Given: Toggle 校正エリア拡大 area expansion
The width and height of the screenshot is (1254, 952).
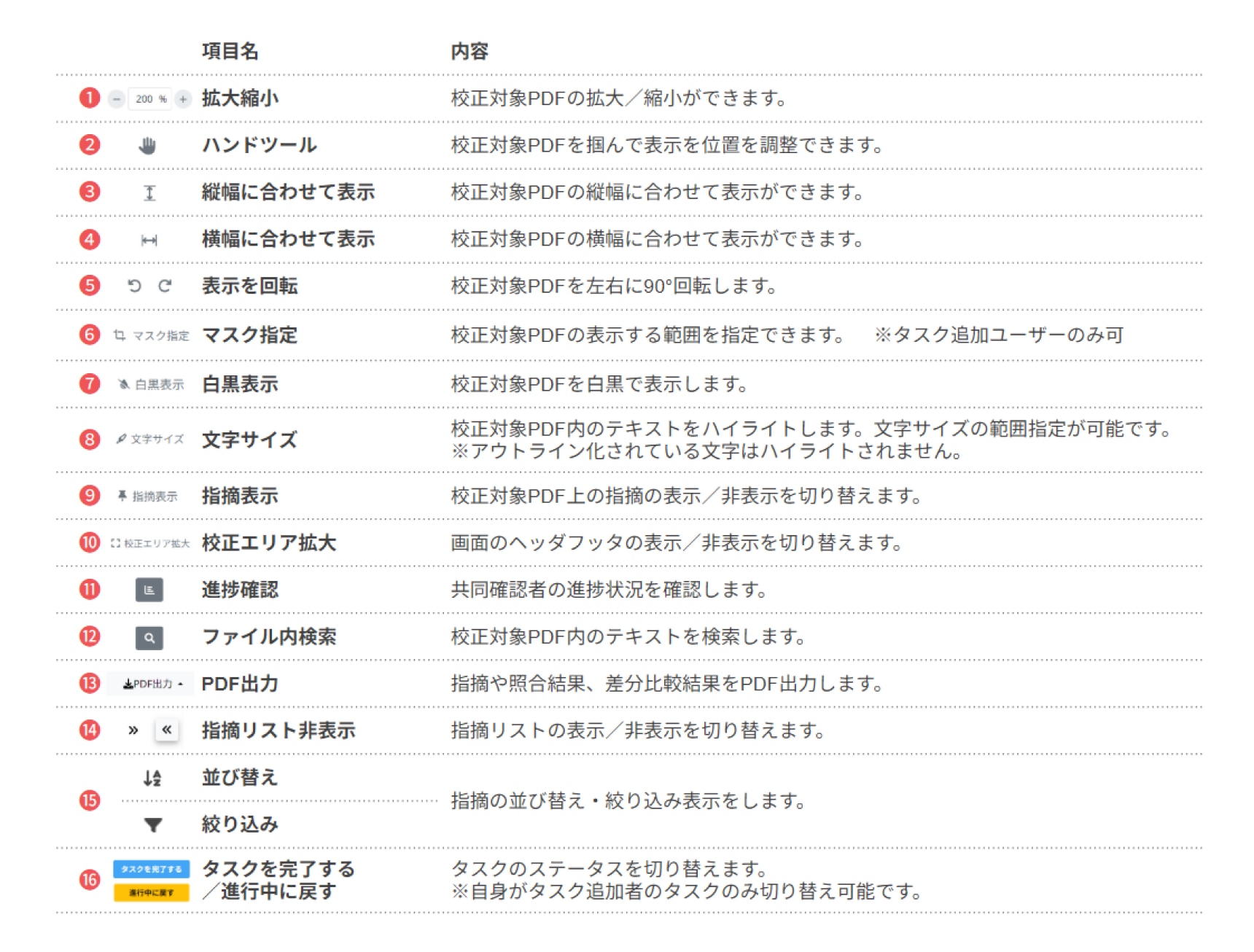Looking at the screenshot, I should point(150,543).
